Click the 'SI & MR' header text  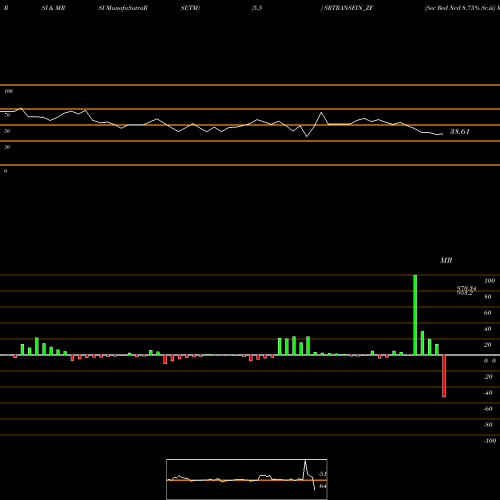click(x=53, y=8)
